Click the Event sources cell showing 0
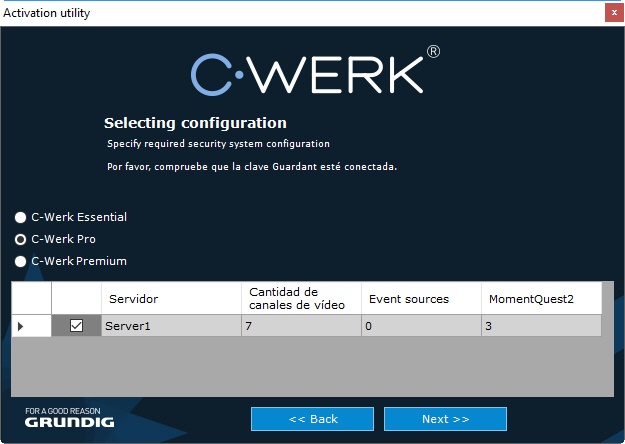 [421, 326]
